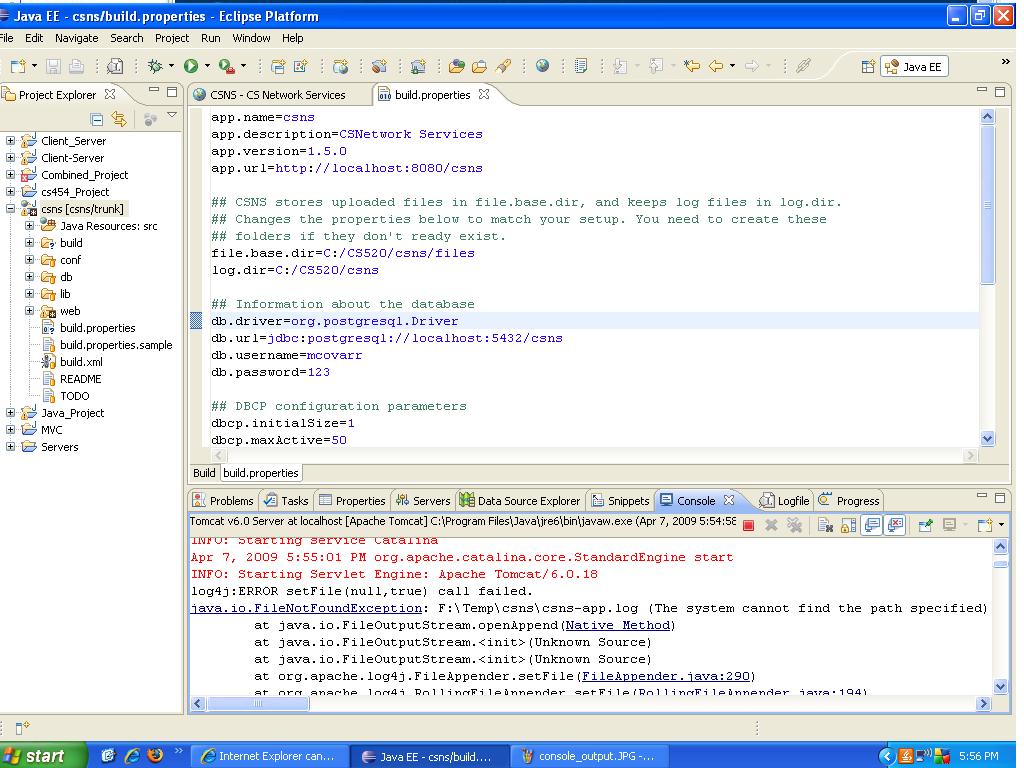Screen dimensions: 1024x768
Task: Toggle show console on standard output change
Action: [x=871, y=525]
